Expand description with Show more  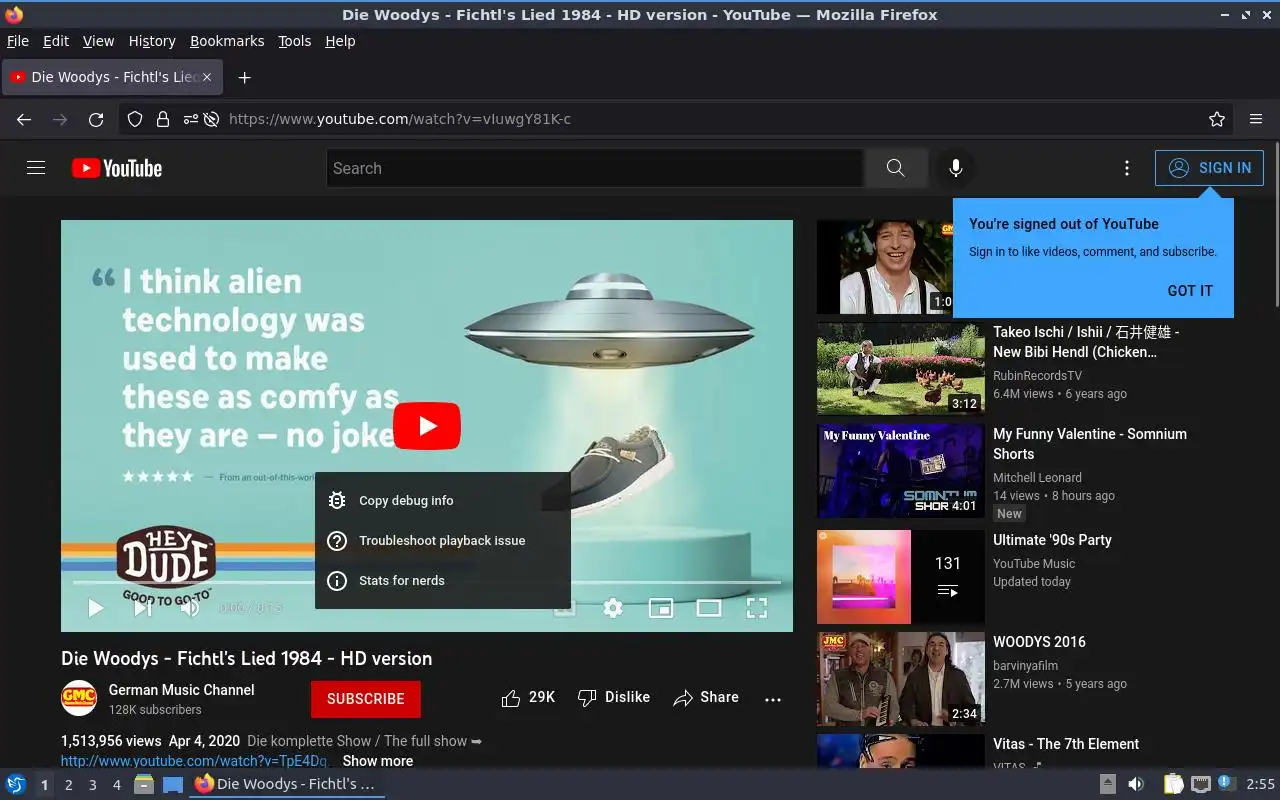pos(377,761)
